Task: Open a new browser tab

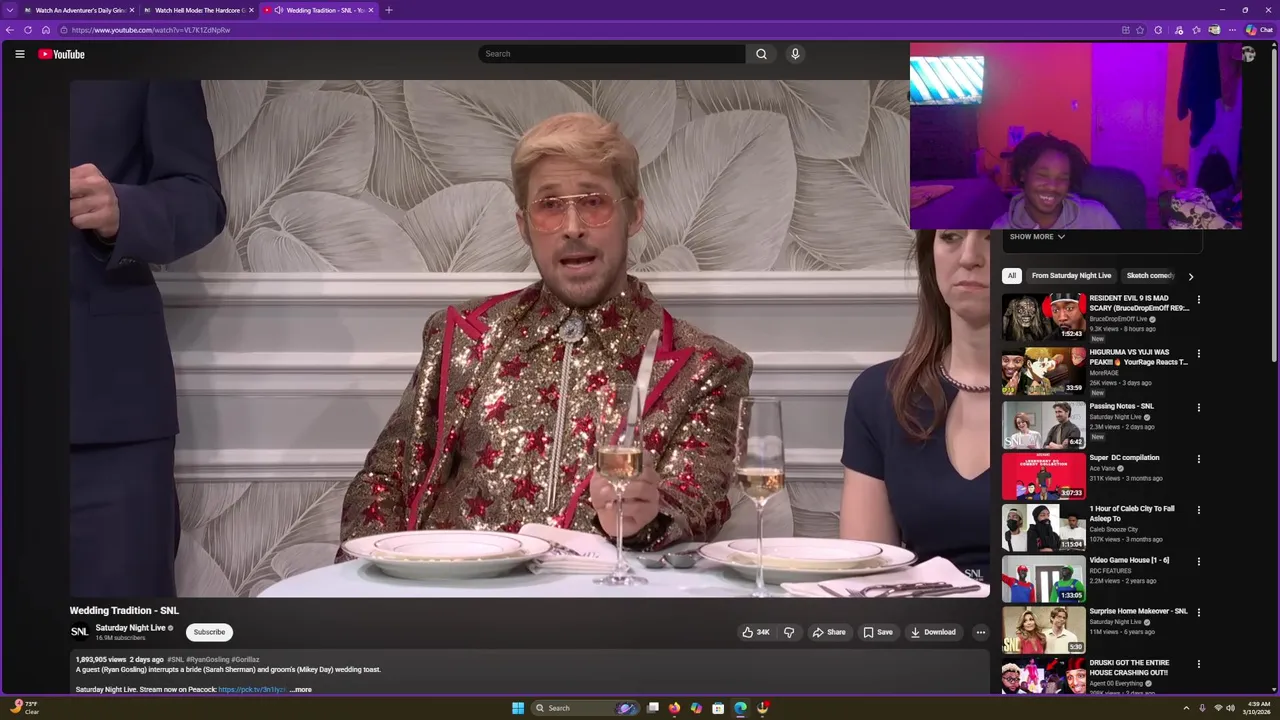Action: [x=389, y=10]
